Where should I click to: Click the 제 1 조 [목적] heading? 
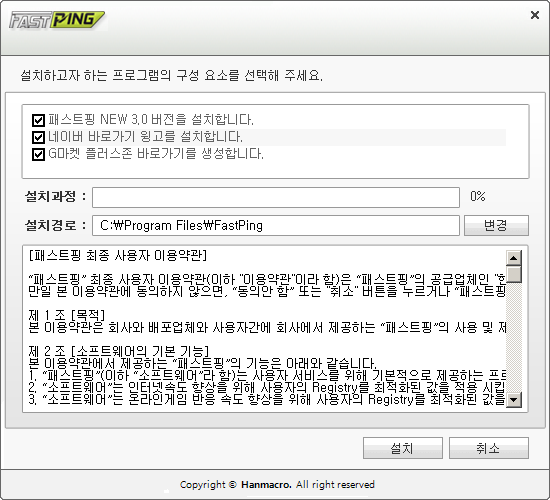(67, 315)
